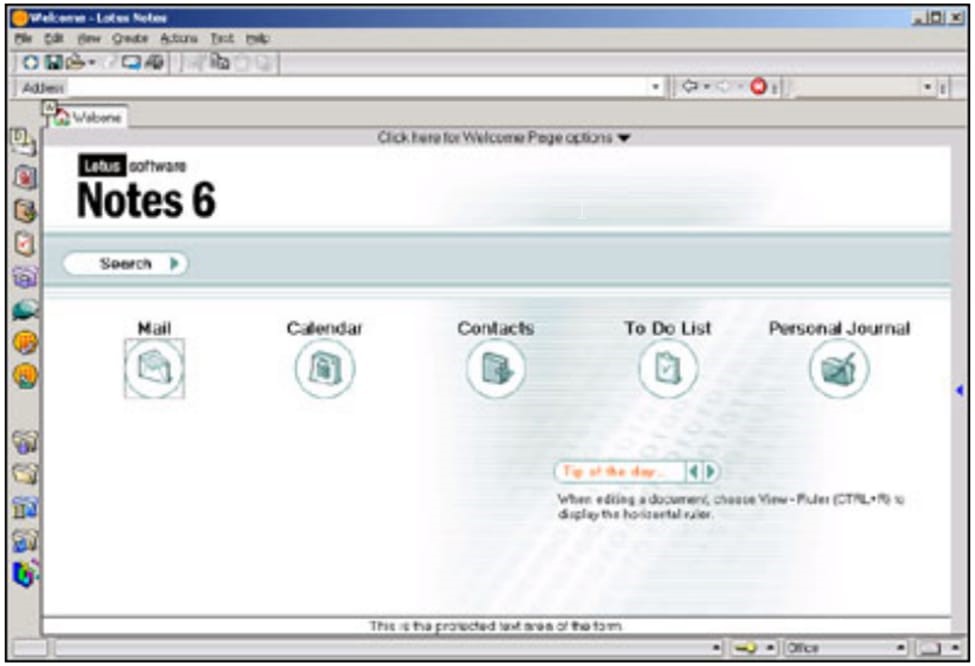Open the first folder in lower bookmark group
Viewport: 975px width, 666px height.
[24, 443]
